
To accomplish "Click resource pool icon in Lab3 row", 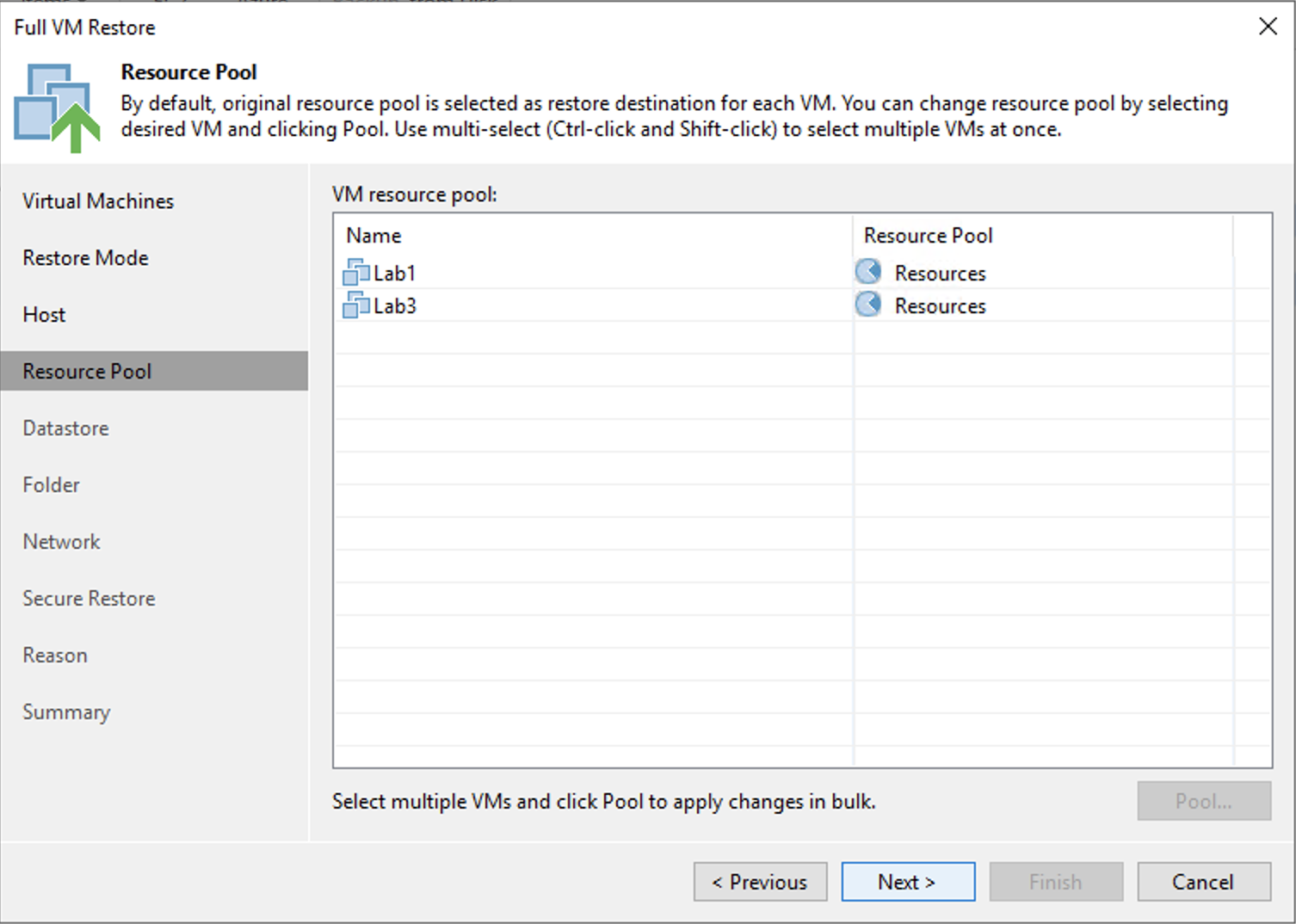I will coord(868,305).
